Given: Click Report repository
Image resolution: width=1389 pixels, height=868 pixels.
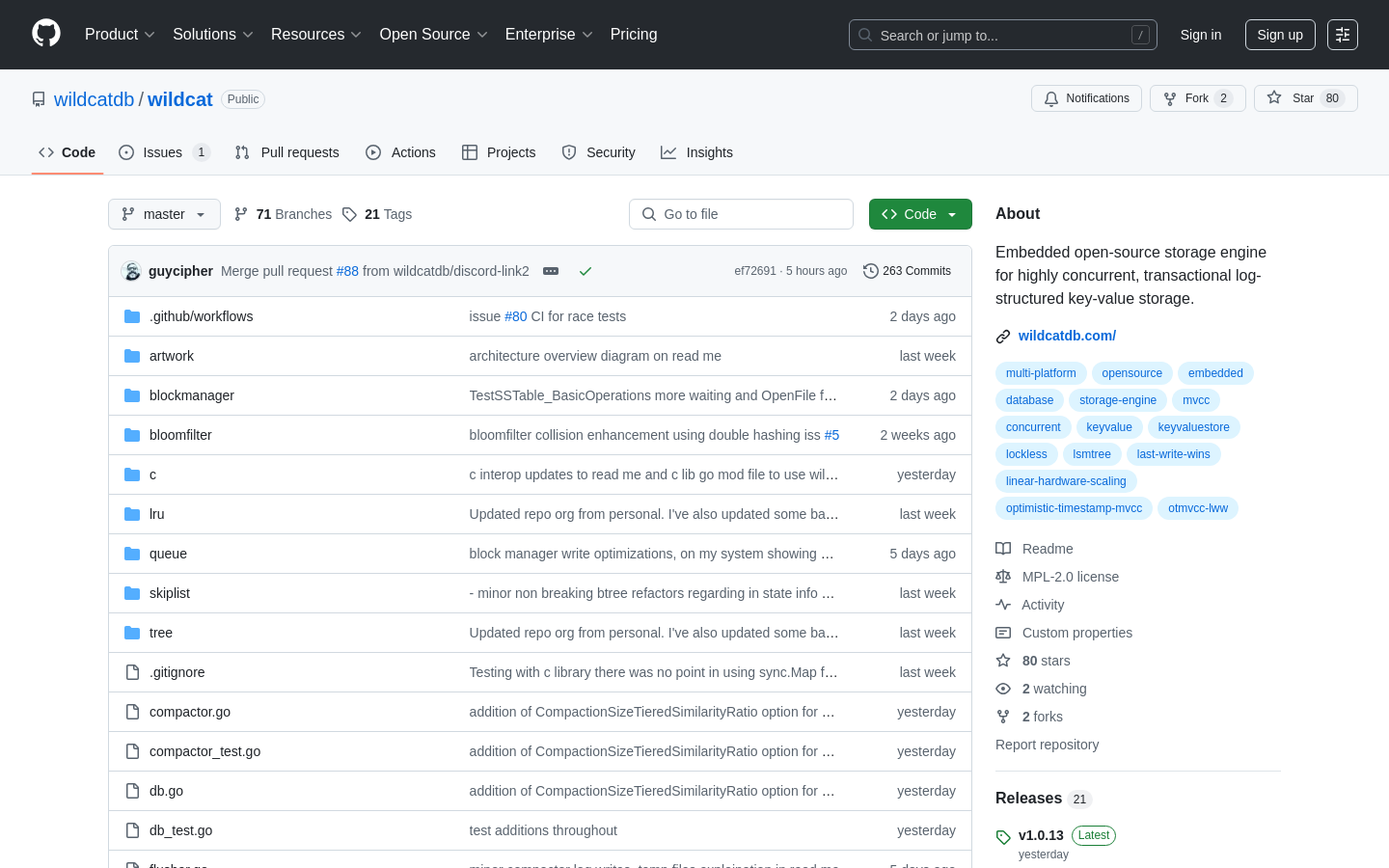Looking at the screenshot, I should tap(1047, 745).
